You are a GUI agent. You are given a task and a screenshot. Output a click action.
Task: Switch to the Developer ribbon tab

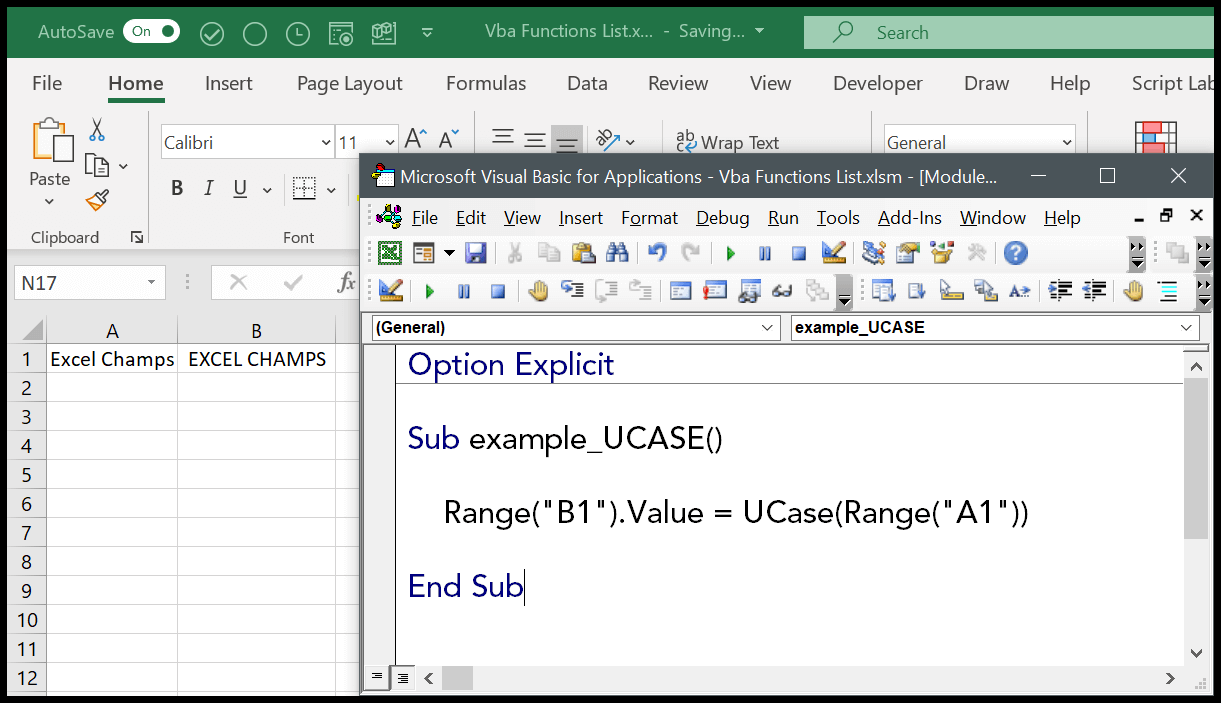[x=877, y=83]
